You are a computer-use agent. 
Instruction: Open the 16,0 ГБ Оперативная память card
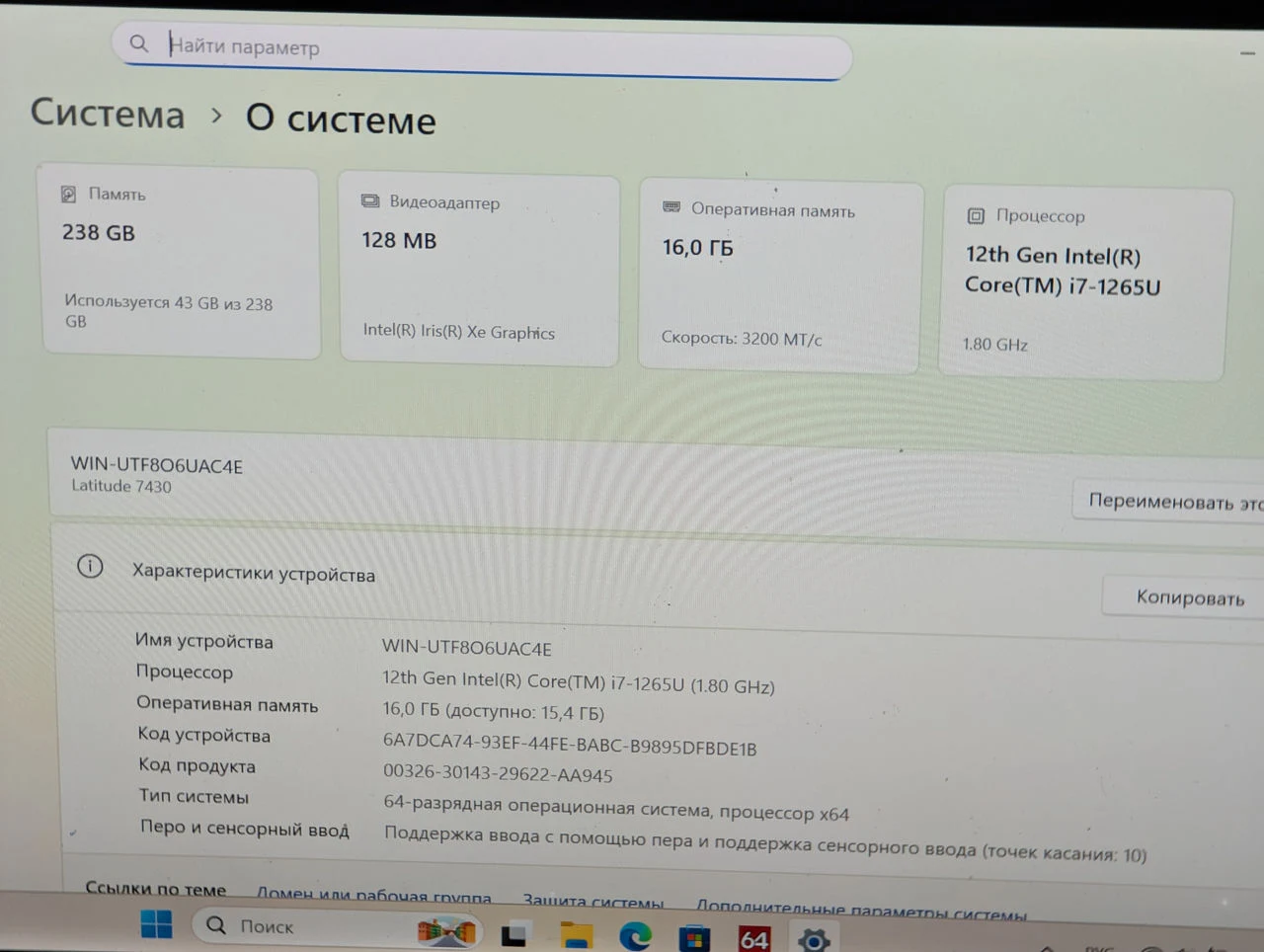pos(780,276)
